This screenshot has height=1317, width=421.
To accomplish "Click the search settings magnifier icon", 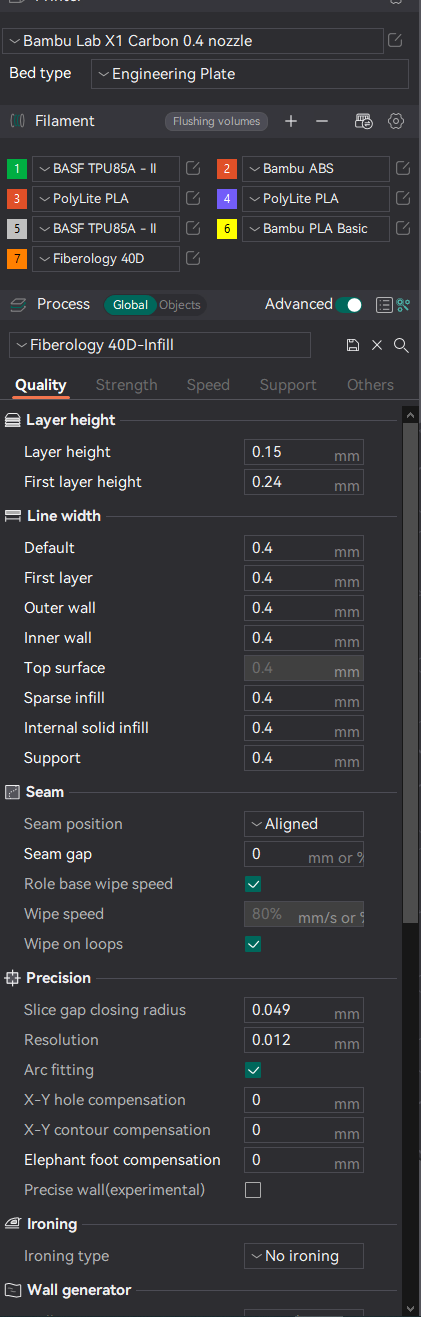I will pos(401,345).
